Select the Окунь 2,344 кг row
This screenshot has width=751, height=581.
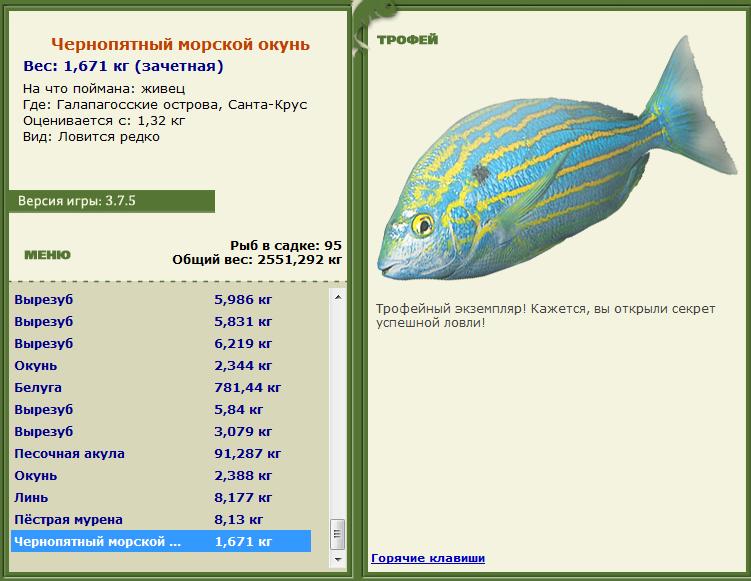(x=161, y=366)
